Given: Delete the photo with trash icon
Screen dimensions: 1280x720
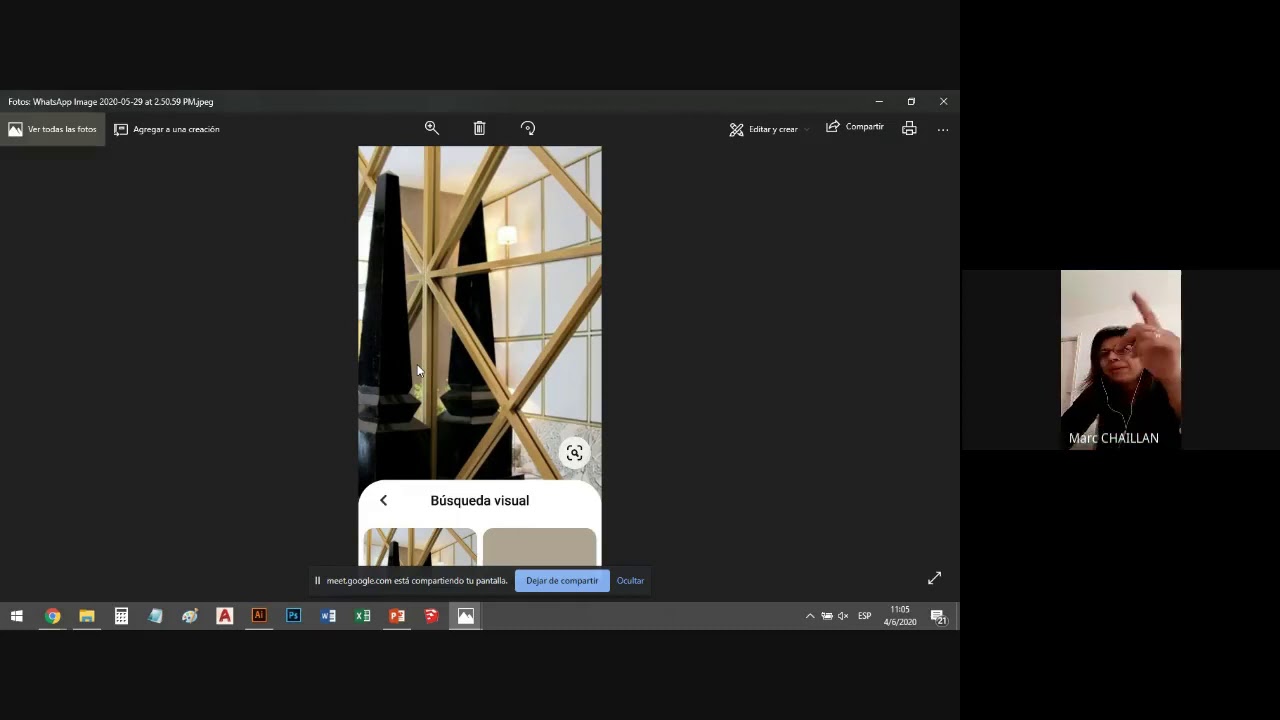Looking at the screenshot, I should click(x=479, y=128).
